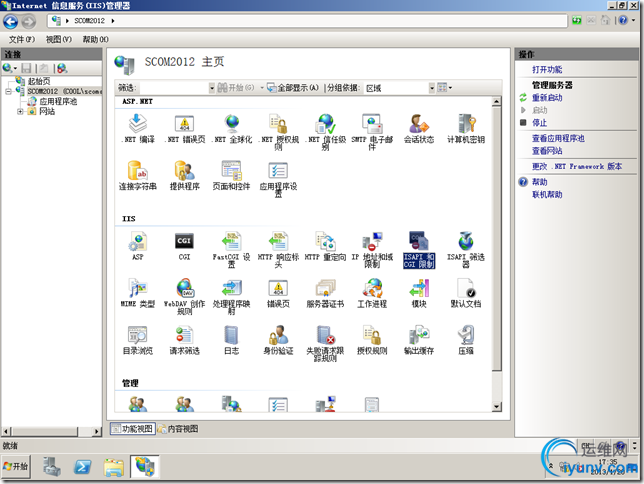Expand the 网站 tree node
Viewport: 644px width, 484px height.
point(20,111)
